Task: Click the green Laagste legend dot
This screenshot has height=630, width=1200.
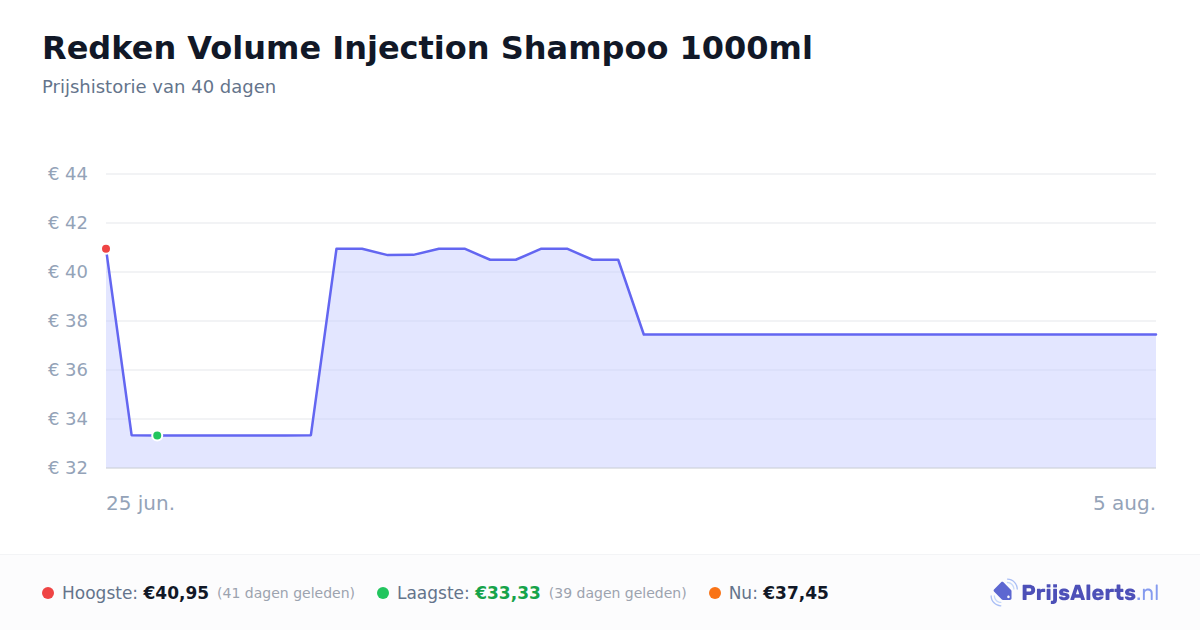Action: tap(383, 593)
